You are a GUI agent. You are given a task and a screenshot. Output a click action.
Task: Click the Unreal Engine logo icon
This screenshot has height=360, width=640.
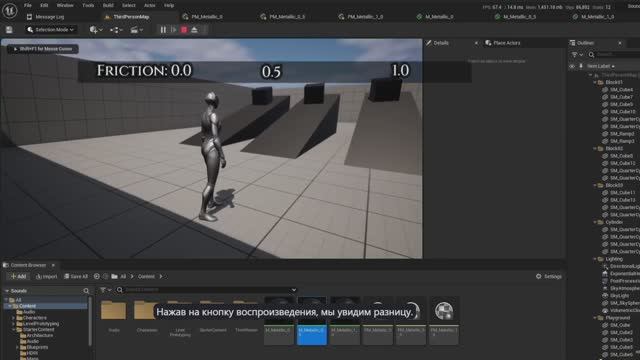pos(9,10)
